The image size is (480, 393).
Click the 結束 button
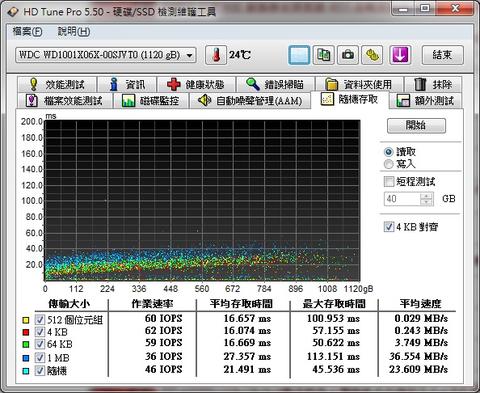pyautogui.click(x=442, y=55)
